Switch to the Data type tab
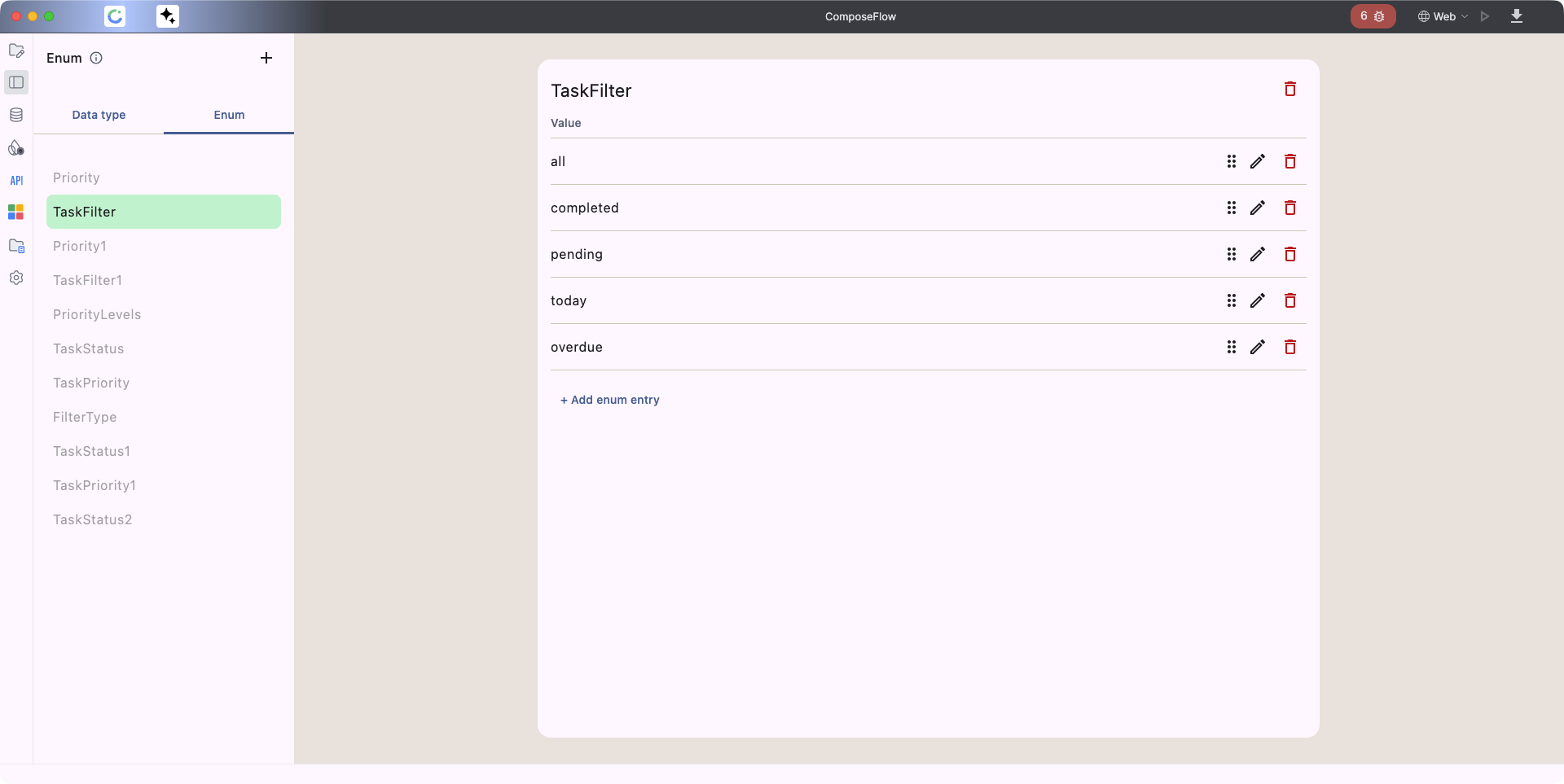 click(99, 115)
